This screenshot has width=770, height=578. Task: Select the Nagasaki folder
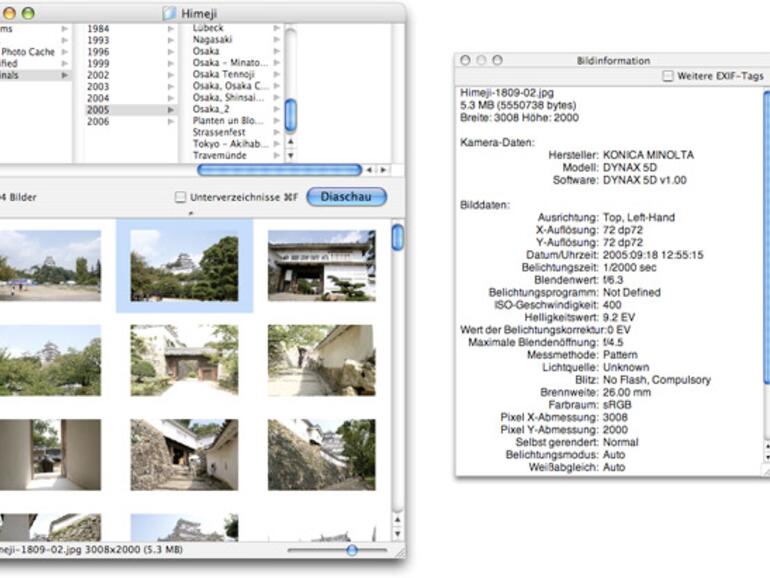(213, 40)
